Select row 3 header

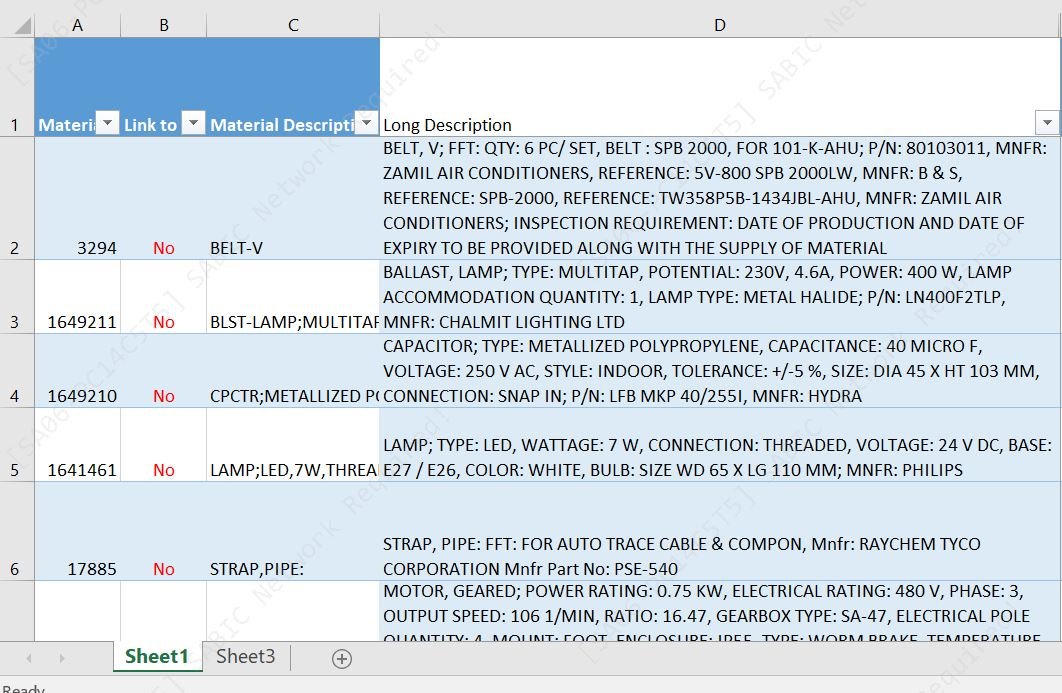click(x=17, y=297)
